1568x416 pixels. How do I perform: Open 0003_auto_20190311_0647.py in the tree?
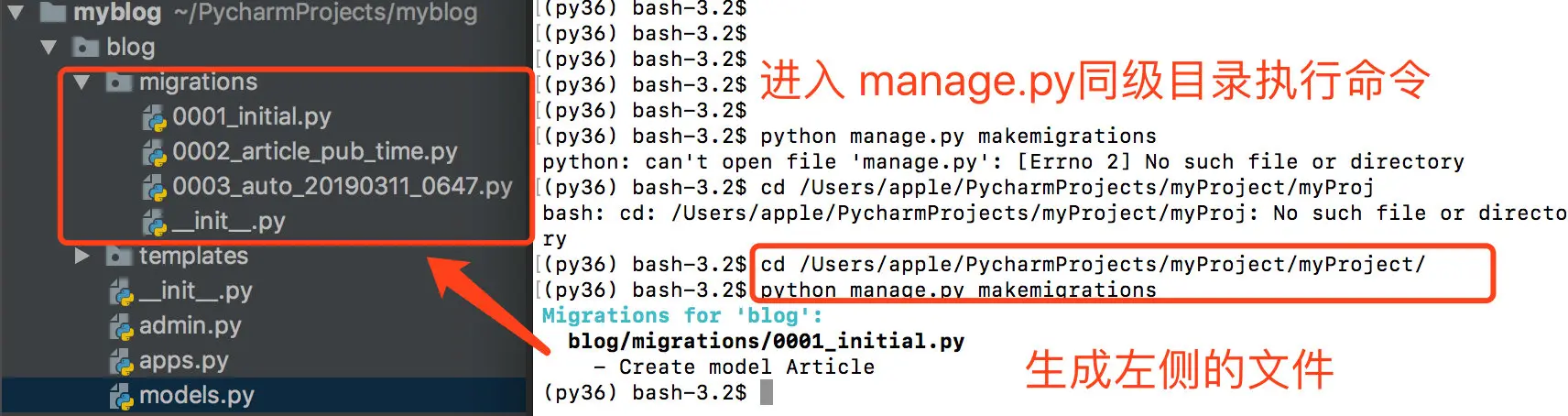[x=343, y=186]
